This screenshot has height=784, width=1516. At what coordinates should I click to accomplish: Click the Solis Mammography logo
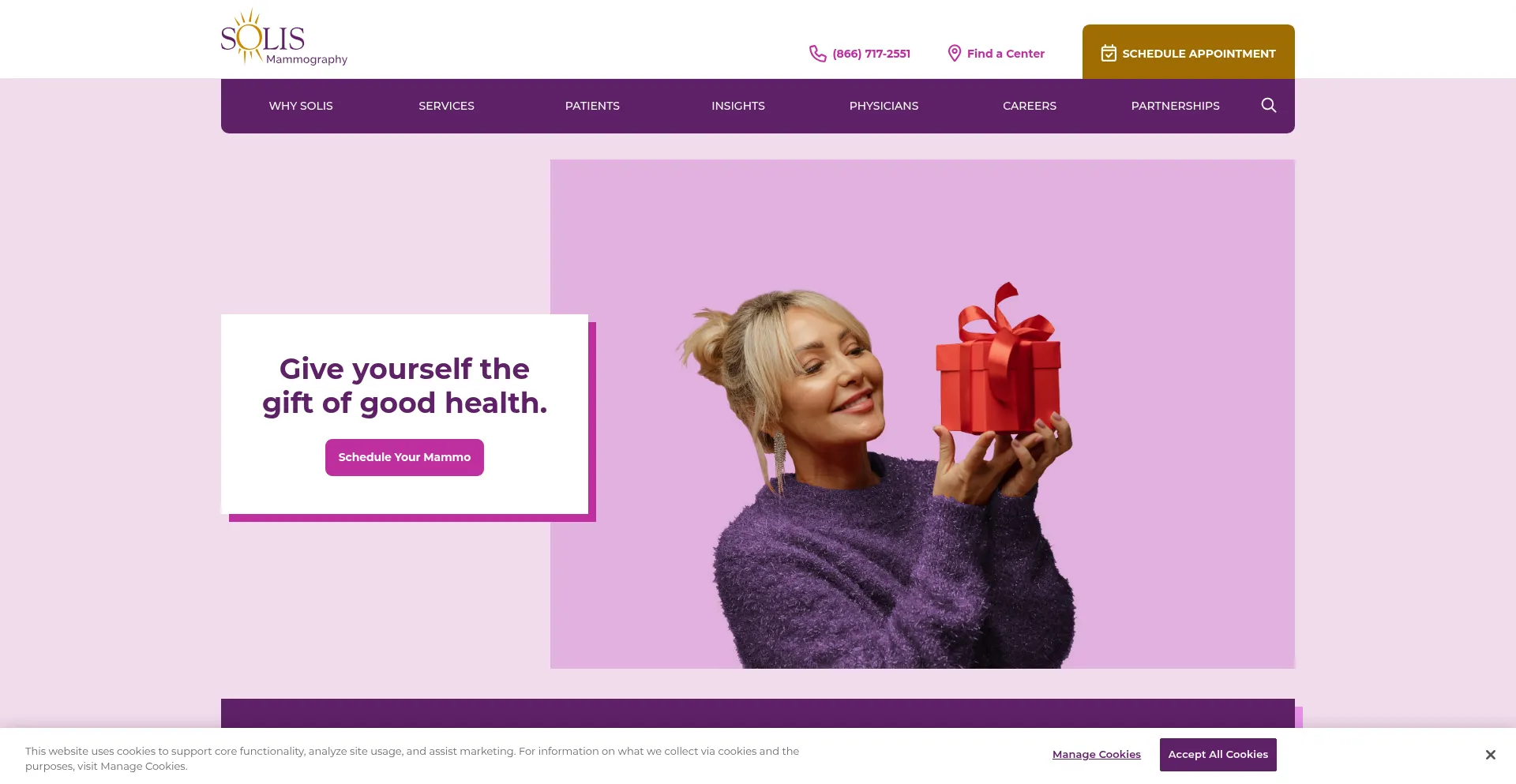pos(284,37)
